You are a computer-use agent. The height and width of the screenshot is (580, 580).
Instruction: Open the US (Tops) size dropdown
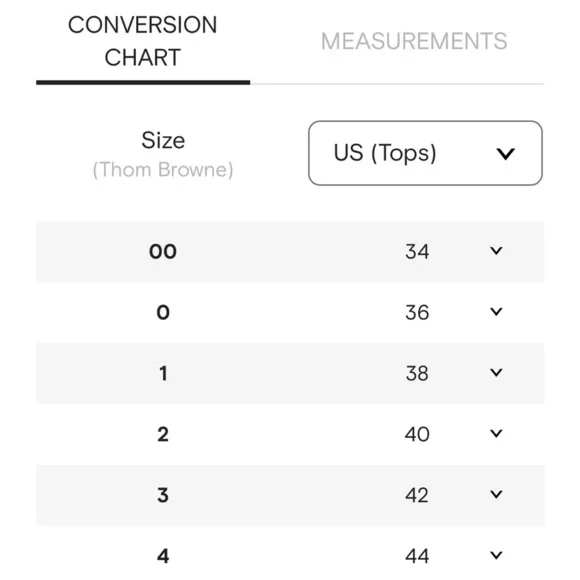425,153
